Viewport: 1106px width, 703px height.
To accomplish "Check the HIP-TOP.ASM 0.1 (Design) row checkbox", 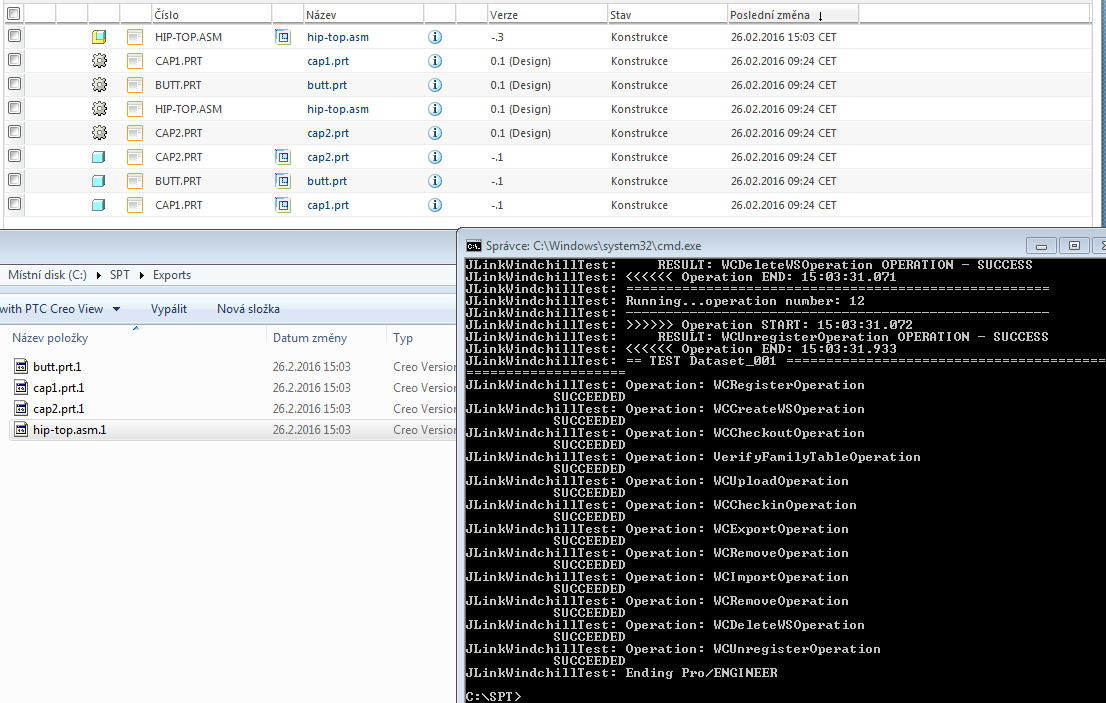I will point(14,108).
